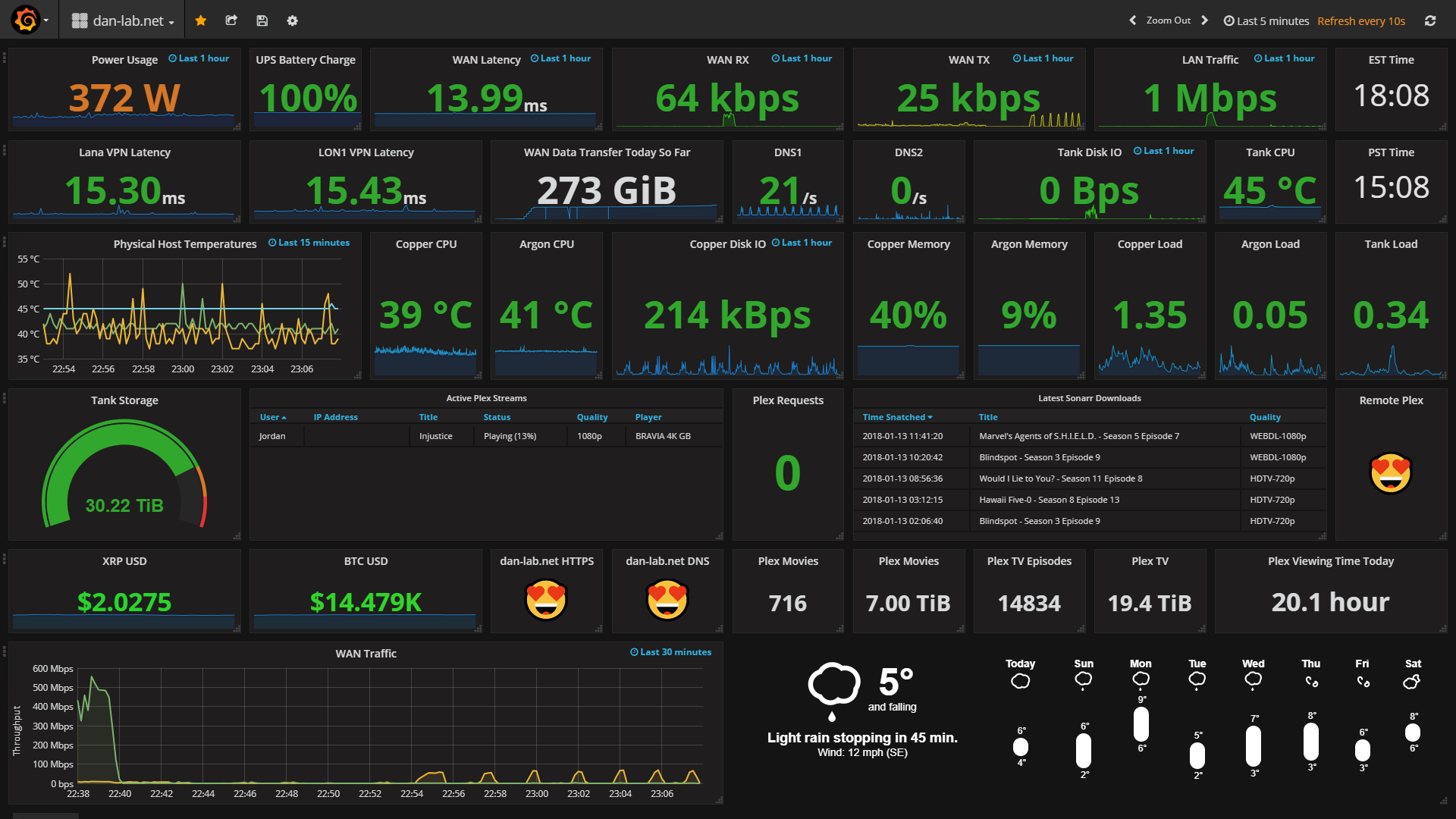Save the dashboard with disk icon
1456x819 pixels.
(262, 20)
